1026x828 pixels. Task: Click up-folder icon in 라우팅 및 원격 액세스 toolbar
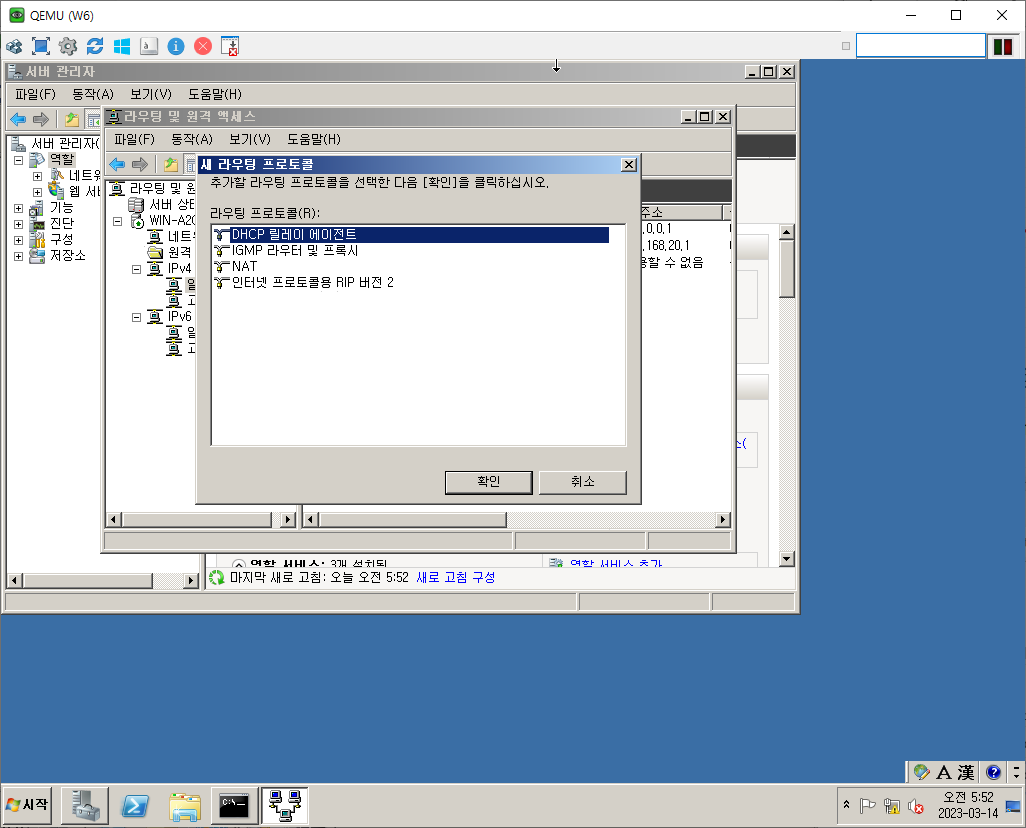click(x=171, y=164)
